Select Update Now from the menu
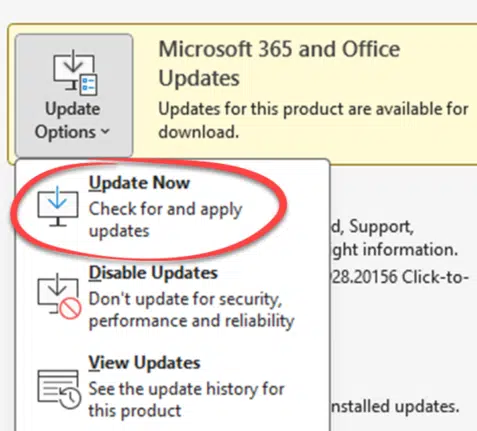Viewport: 477px width, 431px height. coord(139,183)
